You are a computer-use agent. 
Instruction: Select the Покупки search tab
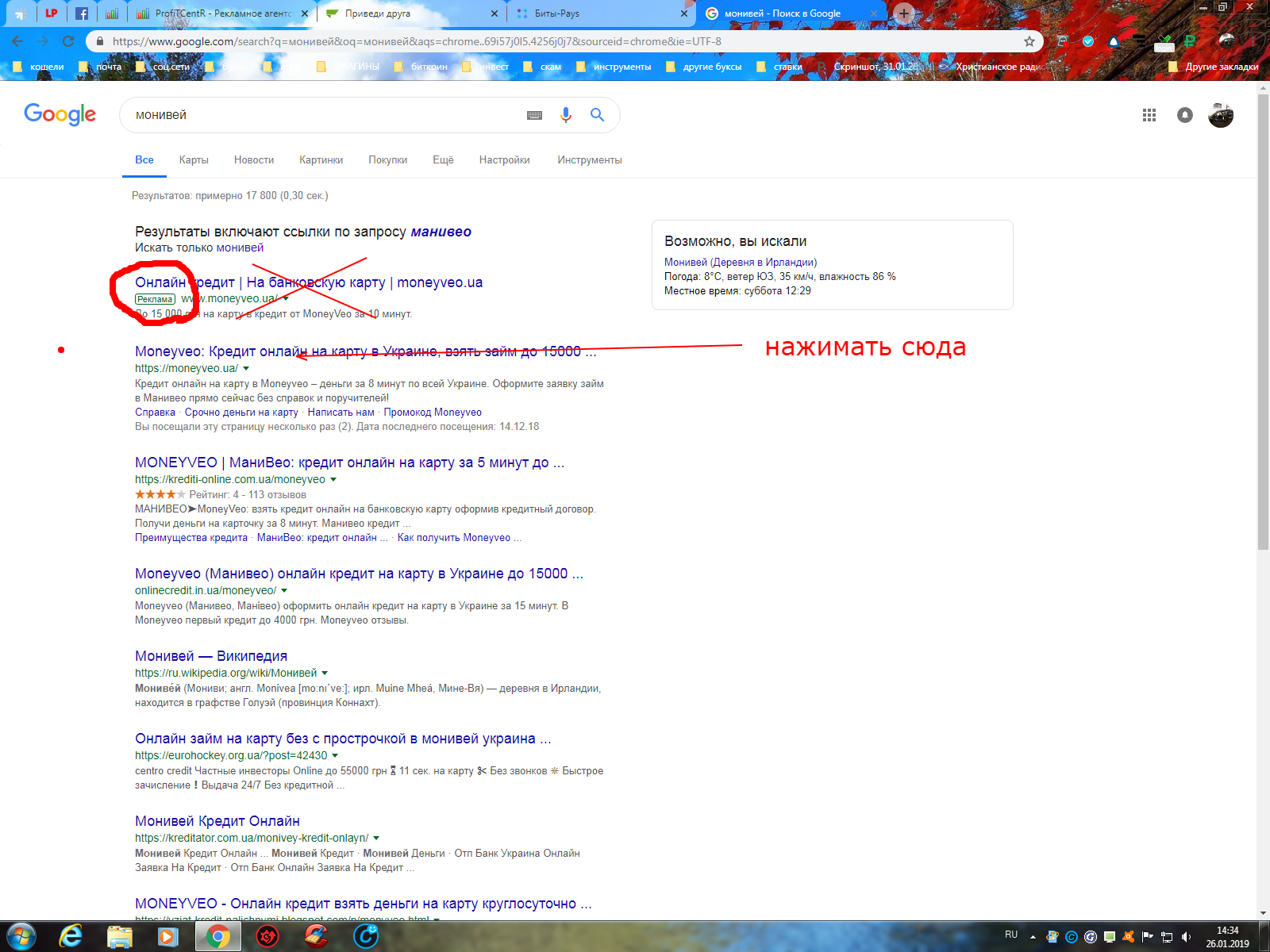click(387, 159)
